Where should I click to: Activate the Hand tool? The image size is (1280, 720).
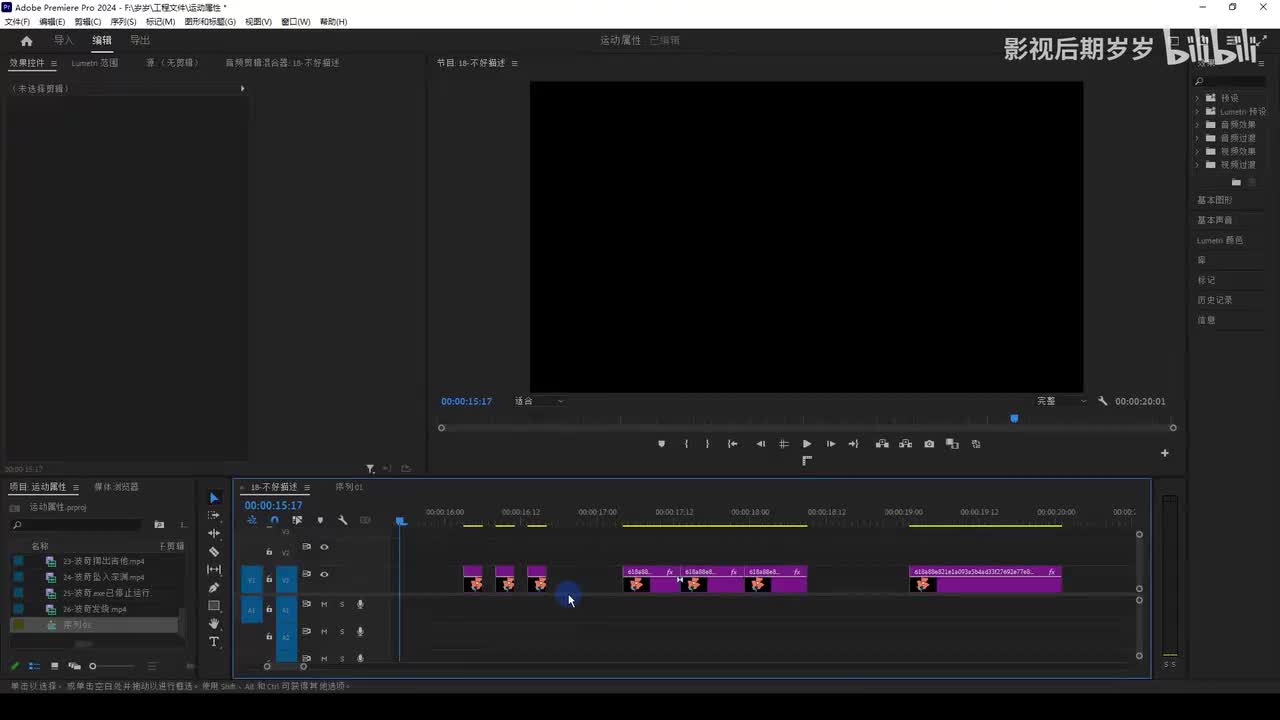tap(214, 624)
